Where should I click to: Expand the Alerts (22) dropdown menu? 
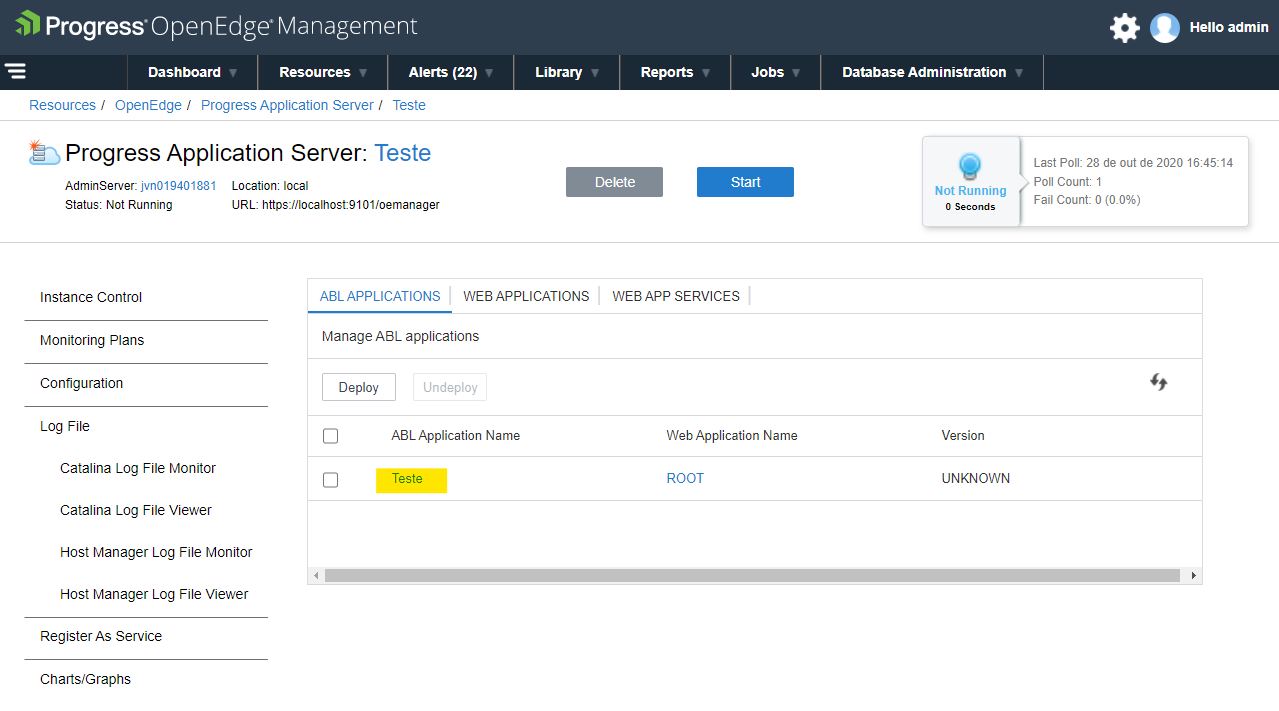[x=451, y=72]
